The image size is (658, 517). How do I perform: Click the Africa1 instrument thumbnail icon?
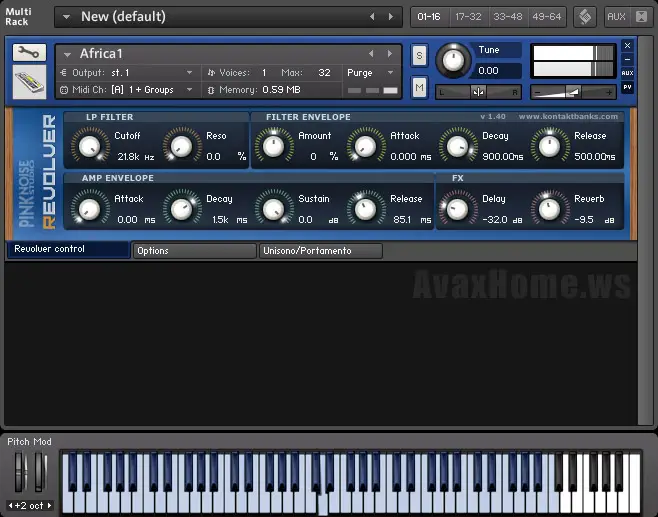click(x=29, y=82)
